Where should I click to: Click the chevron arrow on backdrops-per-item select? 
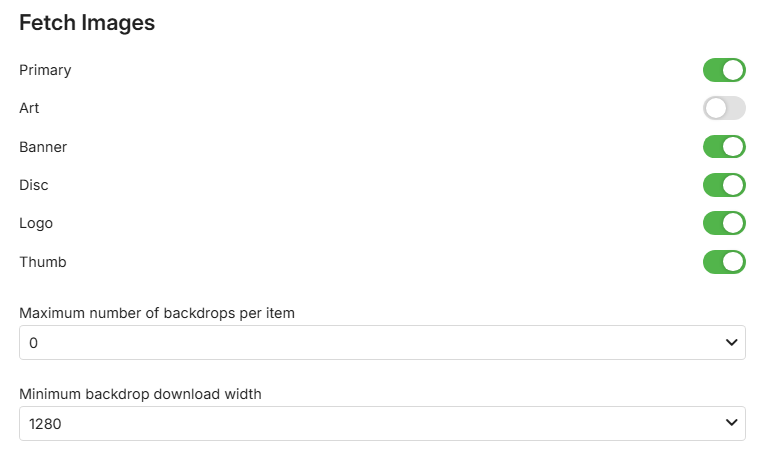[729, 342]
